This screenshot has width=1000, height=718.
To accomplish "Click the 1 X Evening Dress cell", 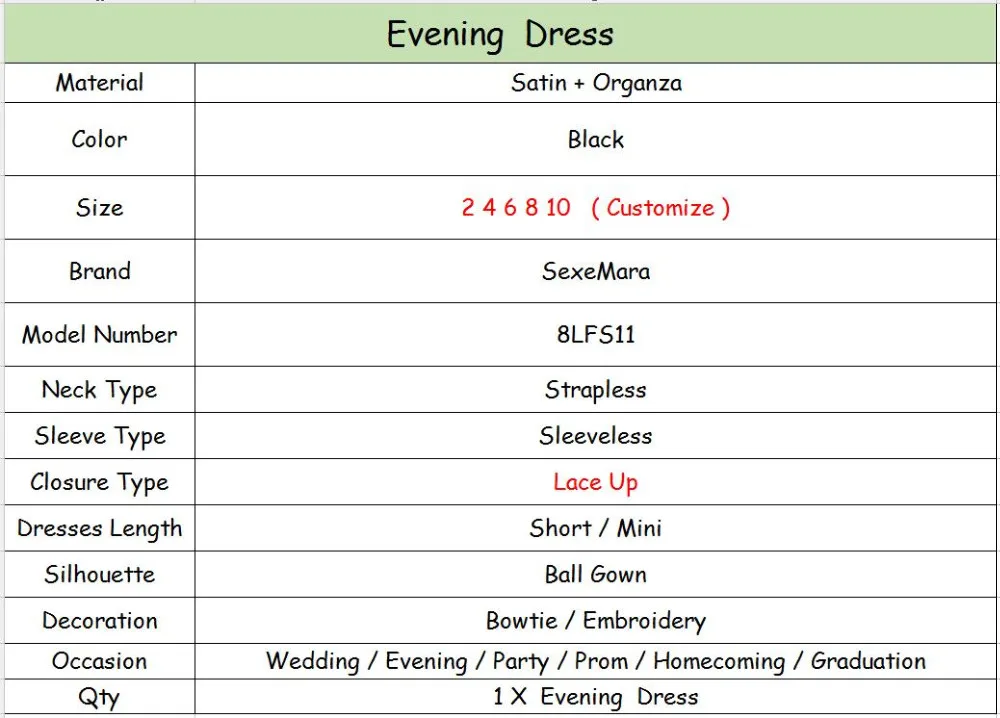I will point(596,696).
